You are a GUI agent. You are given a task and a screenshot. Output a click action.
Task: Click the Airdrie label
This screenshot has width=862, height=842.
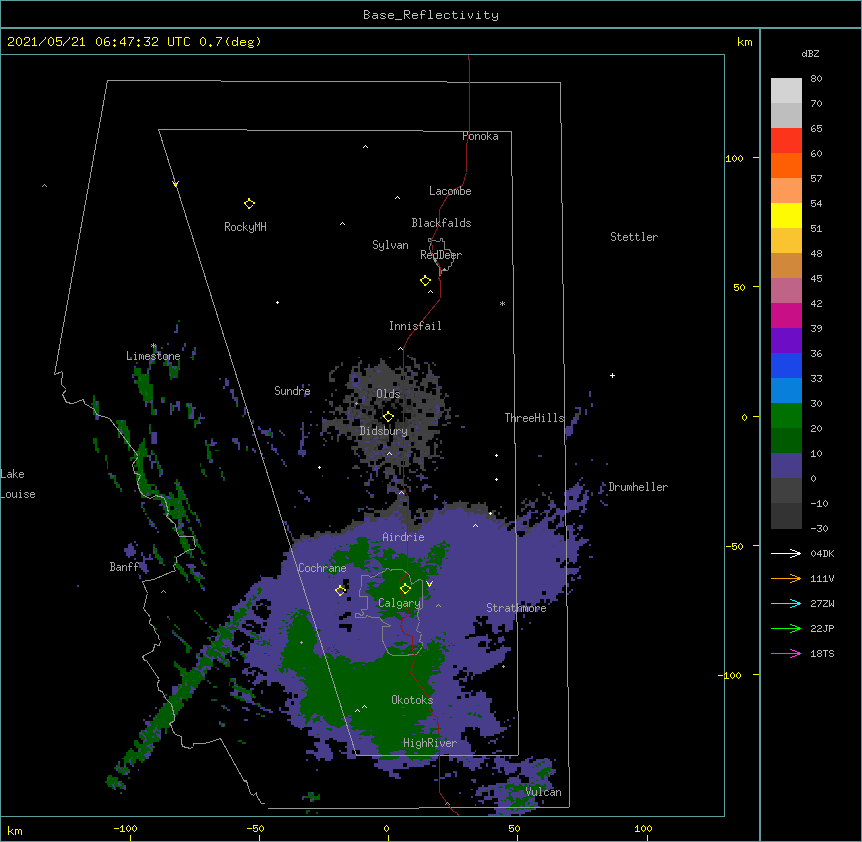[x=403, y=537]
